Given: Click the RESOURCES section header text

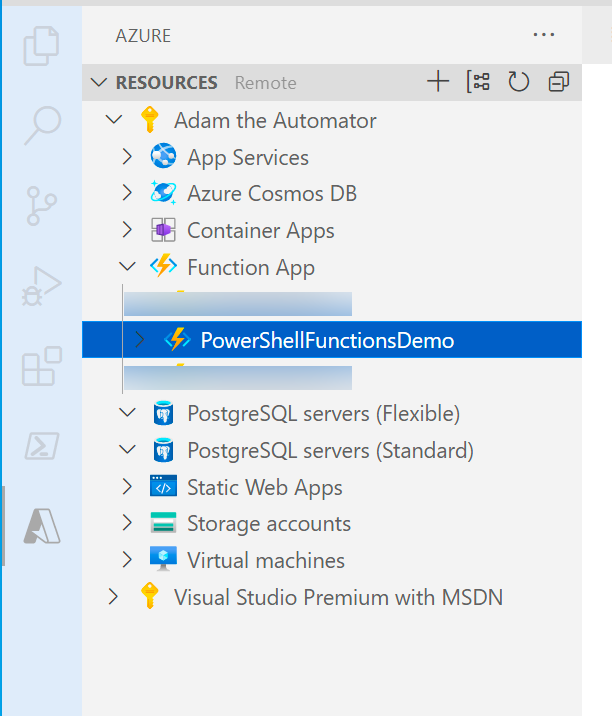Looking at the screenshot, I should point(167,83).
